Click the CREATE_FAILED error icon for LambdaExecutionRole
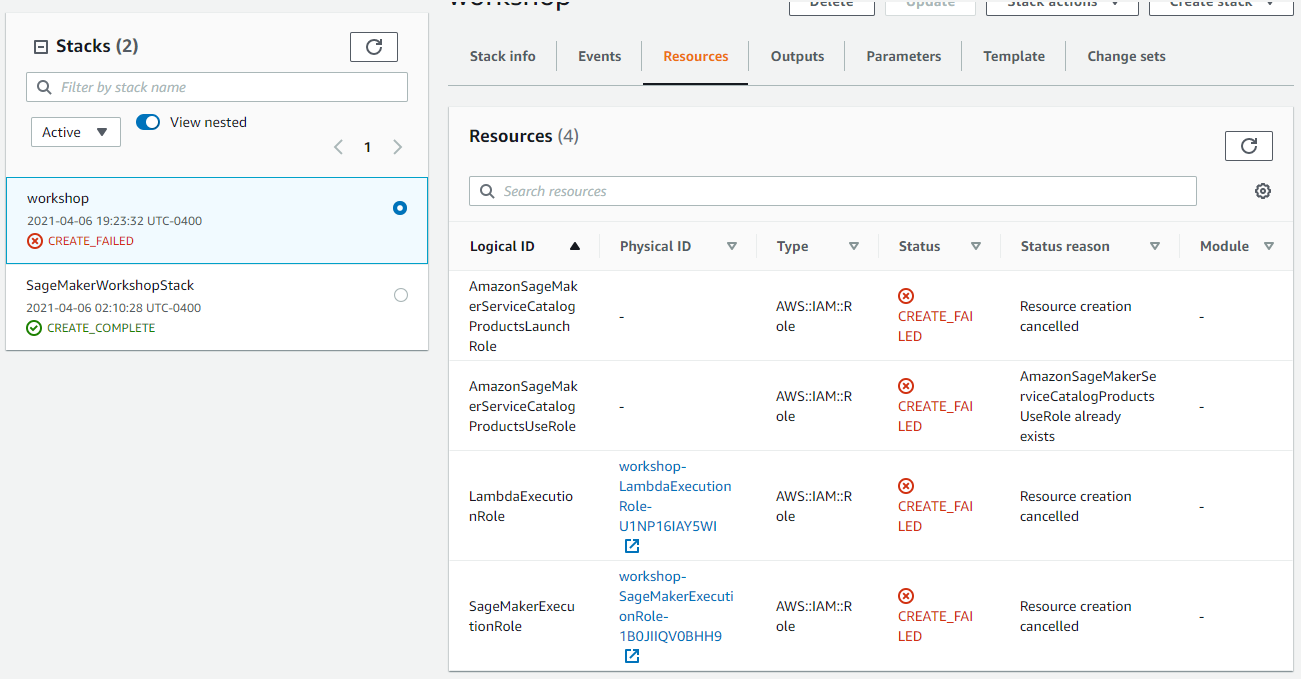Image resolution: width=1301 pixels, height=679 pixels. tap(906, 485)
